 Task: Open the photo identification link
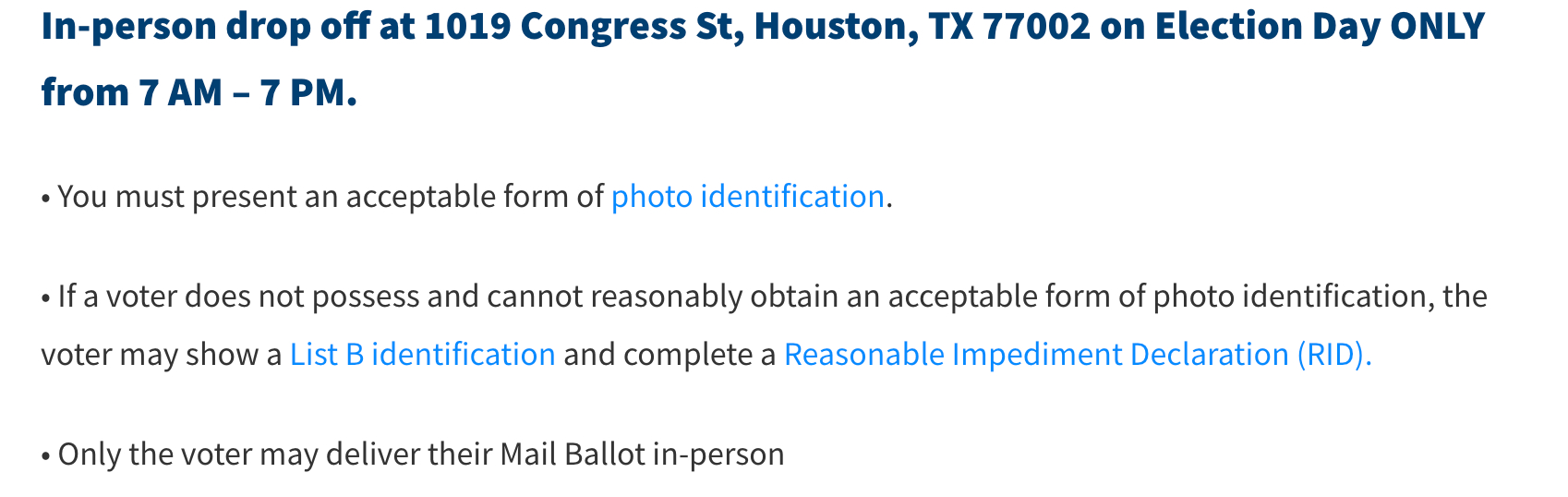[747, 197]
